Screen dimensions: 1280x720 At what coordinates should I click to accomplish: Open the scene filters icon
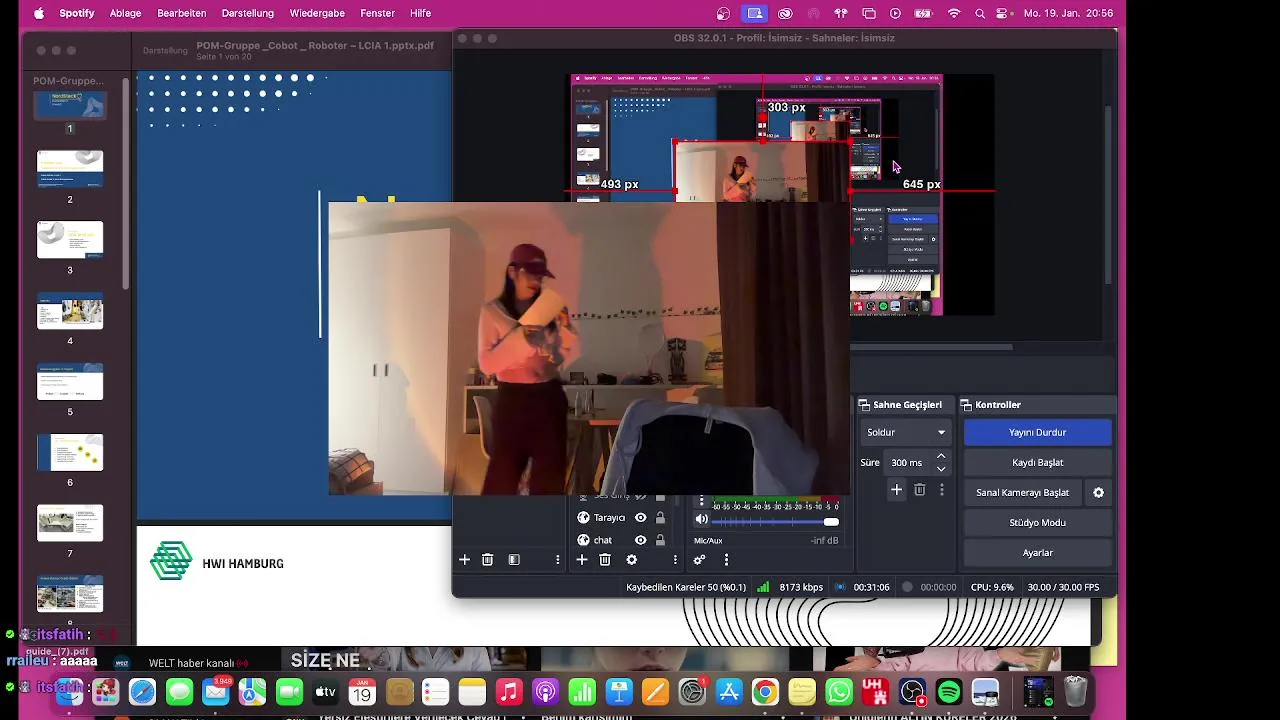(x=514, y=560)
